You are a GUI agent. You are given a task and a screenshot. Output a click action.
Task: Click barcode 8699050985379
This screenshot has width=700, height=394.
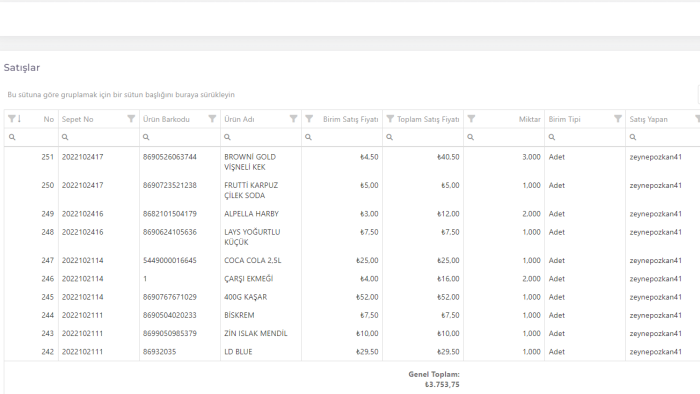[170, 333]
